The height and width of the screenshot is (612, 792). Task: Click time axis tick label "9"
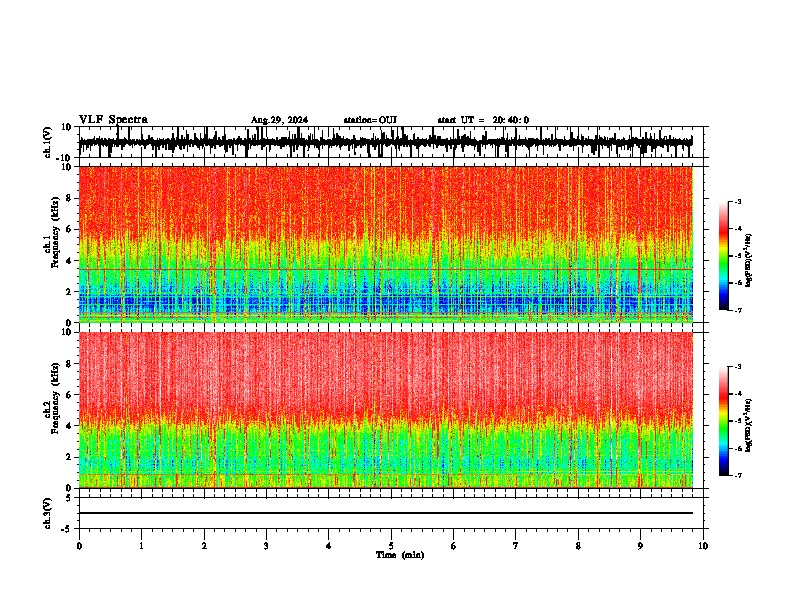(640, 546)
